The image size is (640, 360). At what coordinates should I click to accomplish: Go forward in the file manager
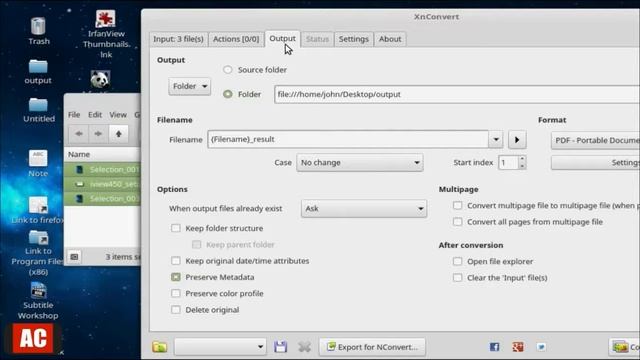pos(98,134)
